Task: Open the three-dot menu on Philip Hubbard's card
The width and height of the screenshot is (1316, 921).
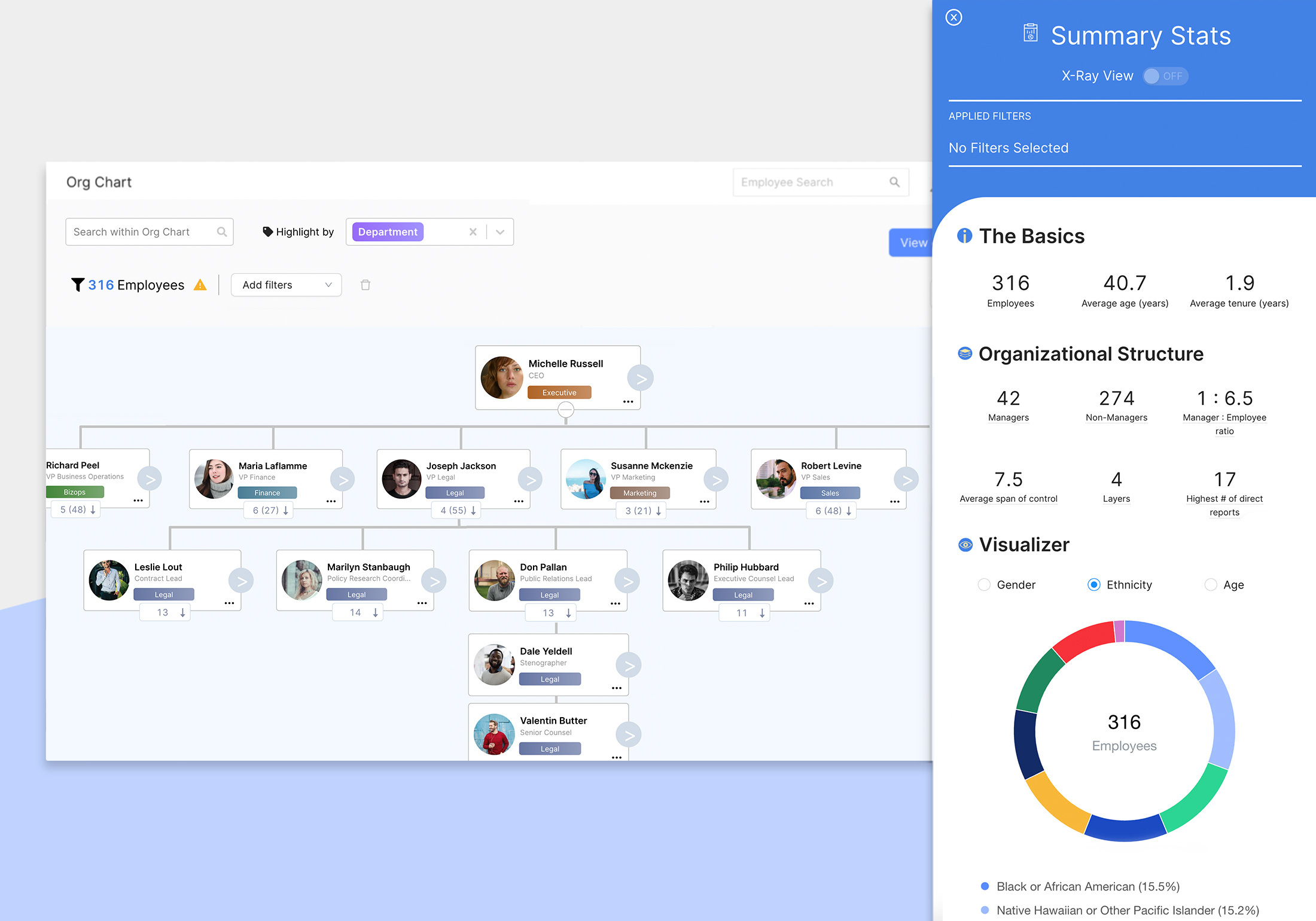Action: pos(809,603)
